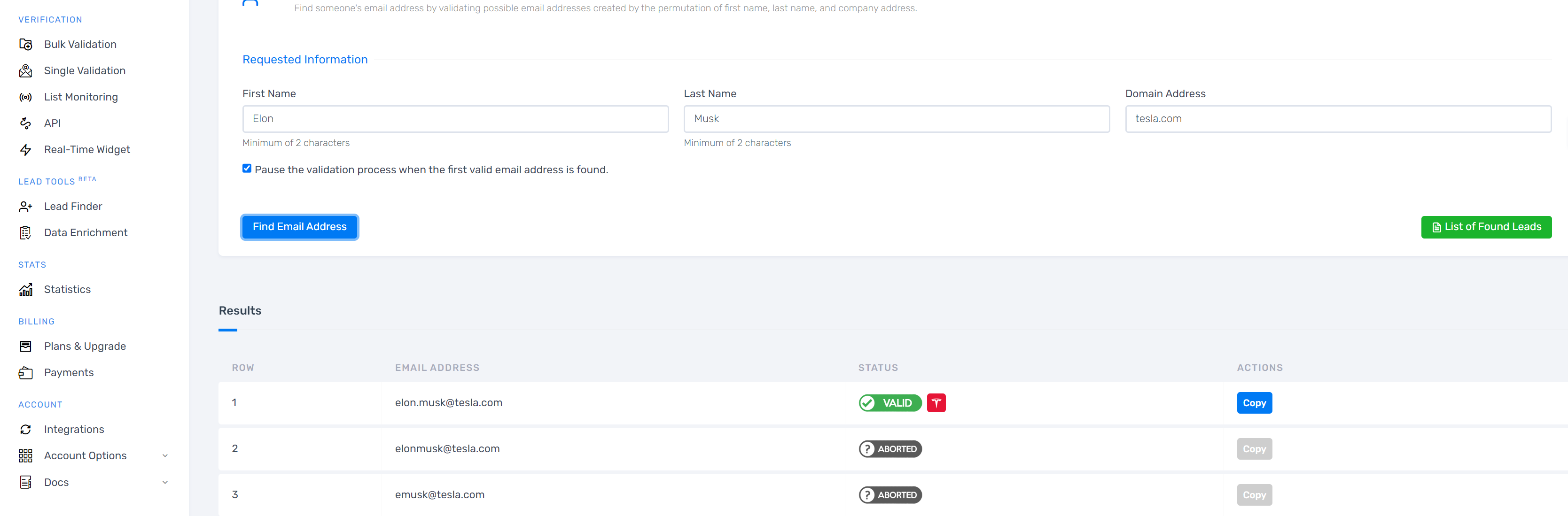
Task: Click the List Monitoring broadcast icon
Action: pyautogui.click(x=25, y=96)
